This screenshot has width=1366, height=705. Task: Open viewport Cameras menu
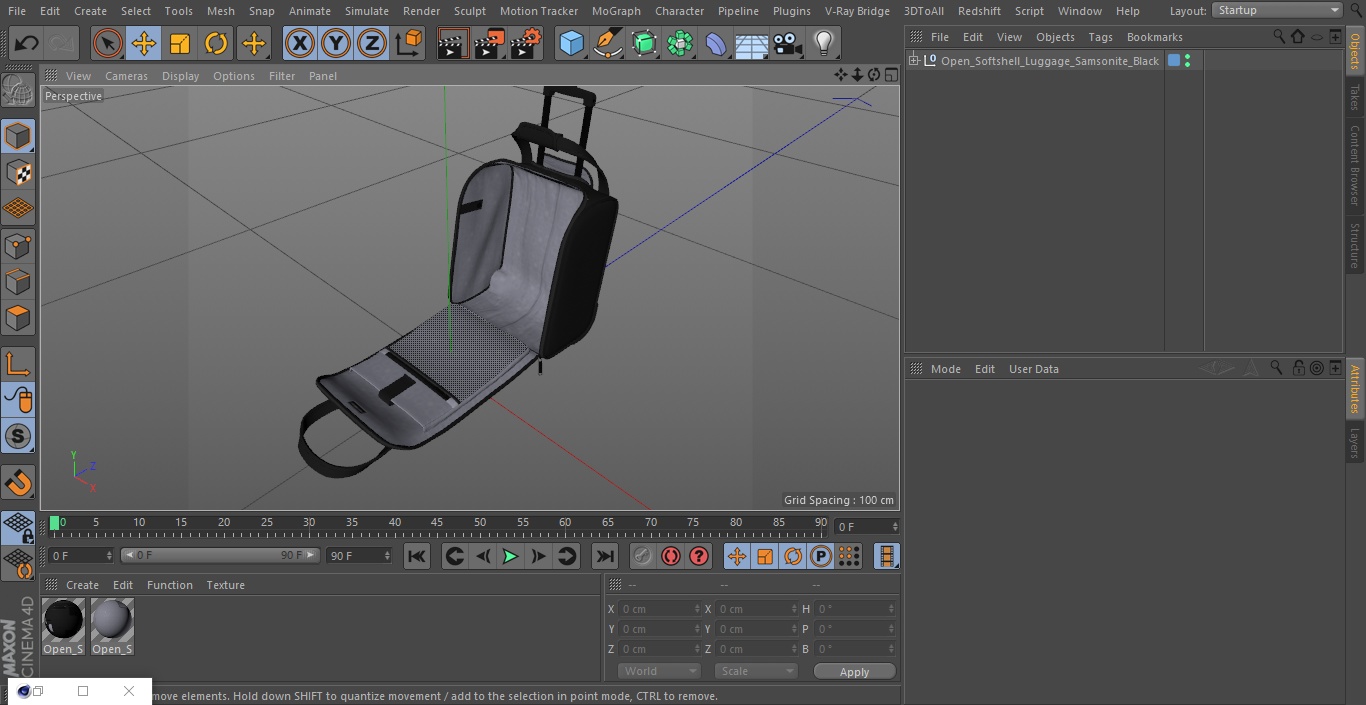coord(126,76)
